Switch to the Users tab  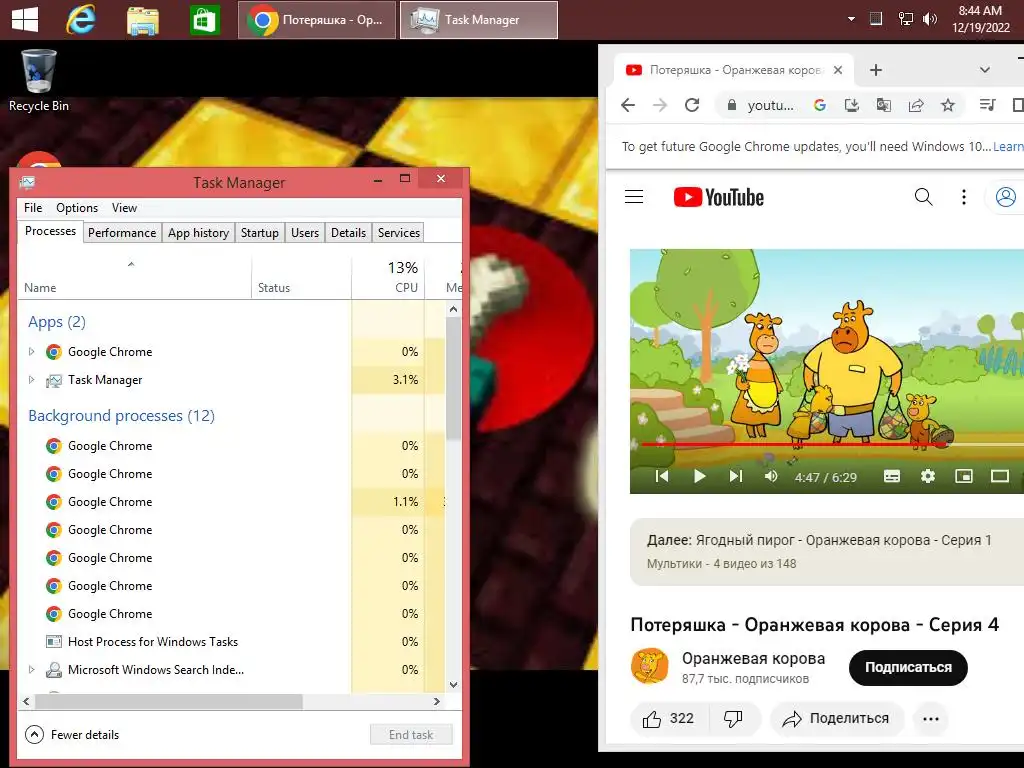305,232
